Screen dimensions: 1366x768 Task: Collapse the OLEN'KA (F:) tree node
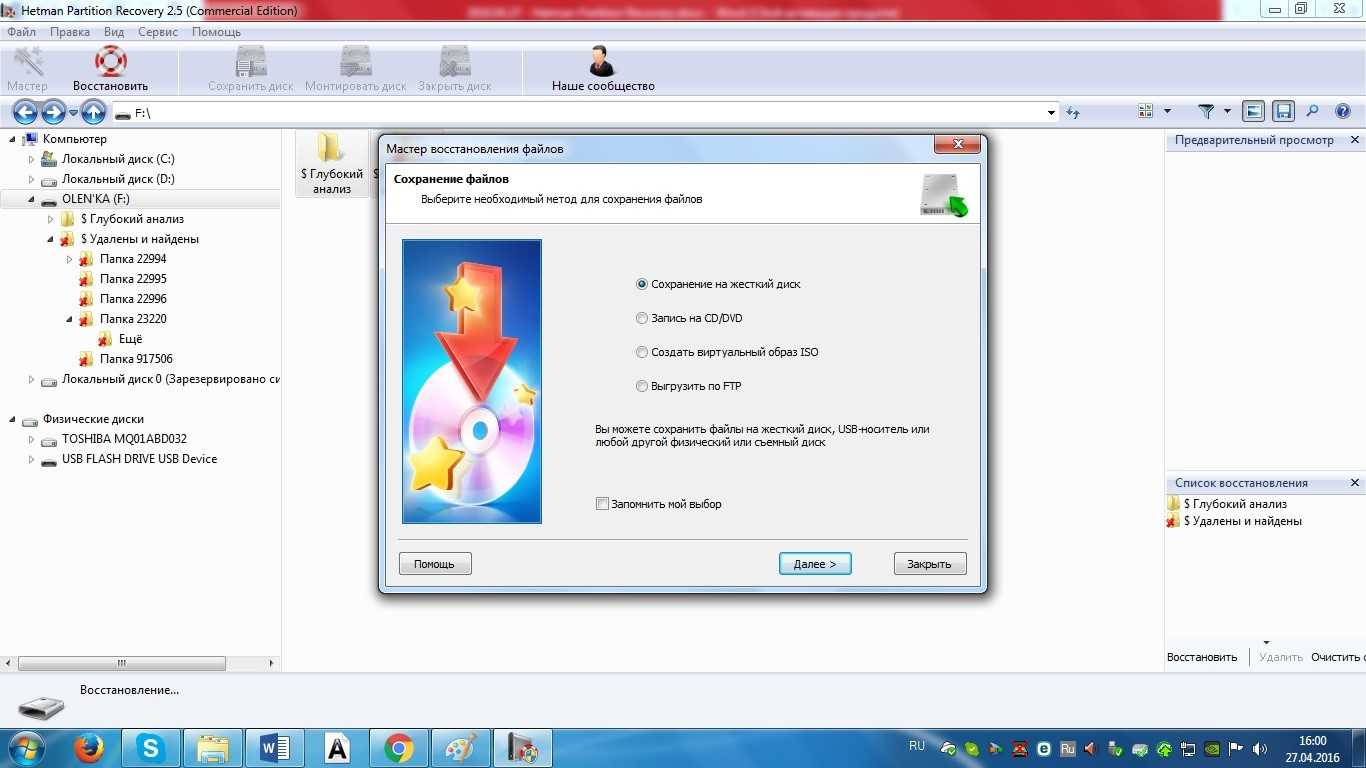31,199
